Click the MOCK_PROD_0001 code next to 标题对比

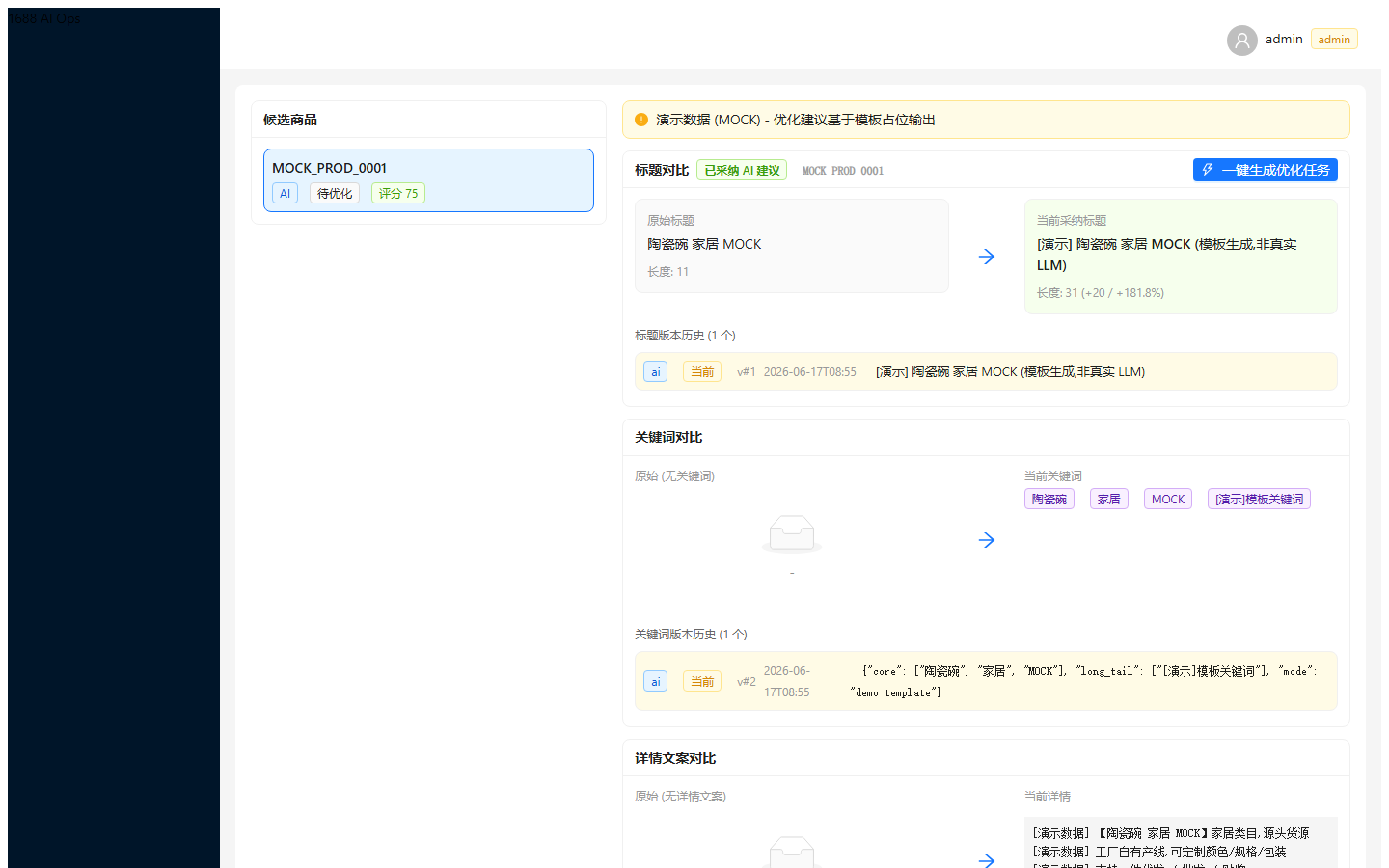(x=843, y=171)
